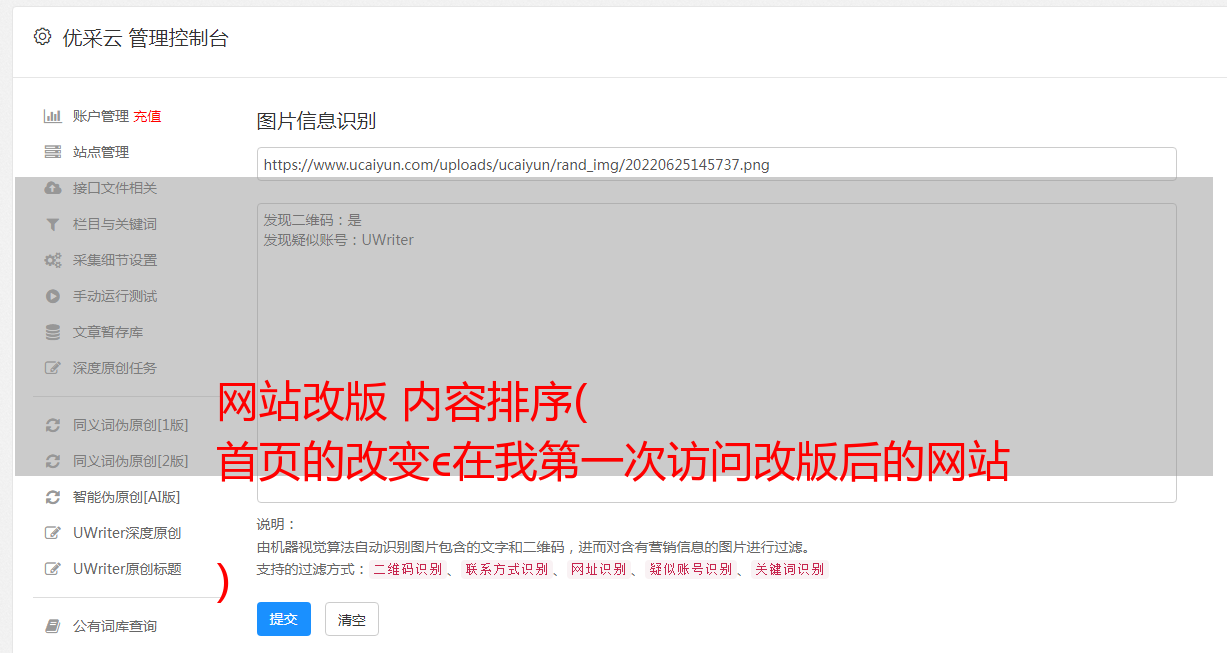Click the server icon beside 站点管理

pos(53,152)
